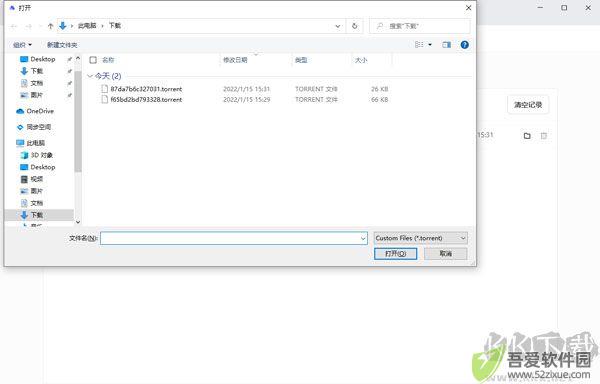600x384 pixels.
Task: Sort by the 修改日期 column header
Action: pos(235,60)
